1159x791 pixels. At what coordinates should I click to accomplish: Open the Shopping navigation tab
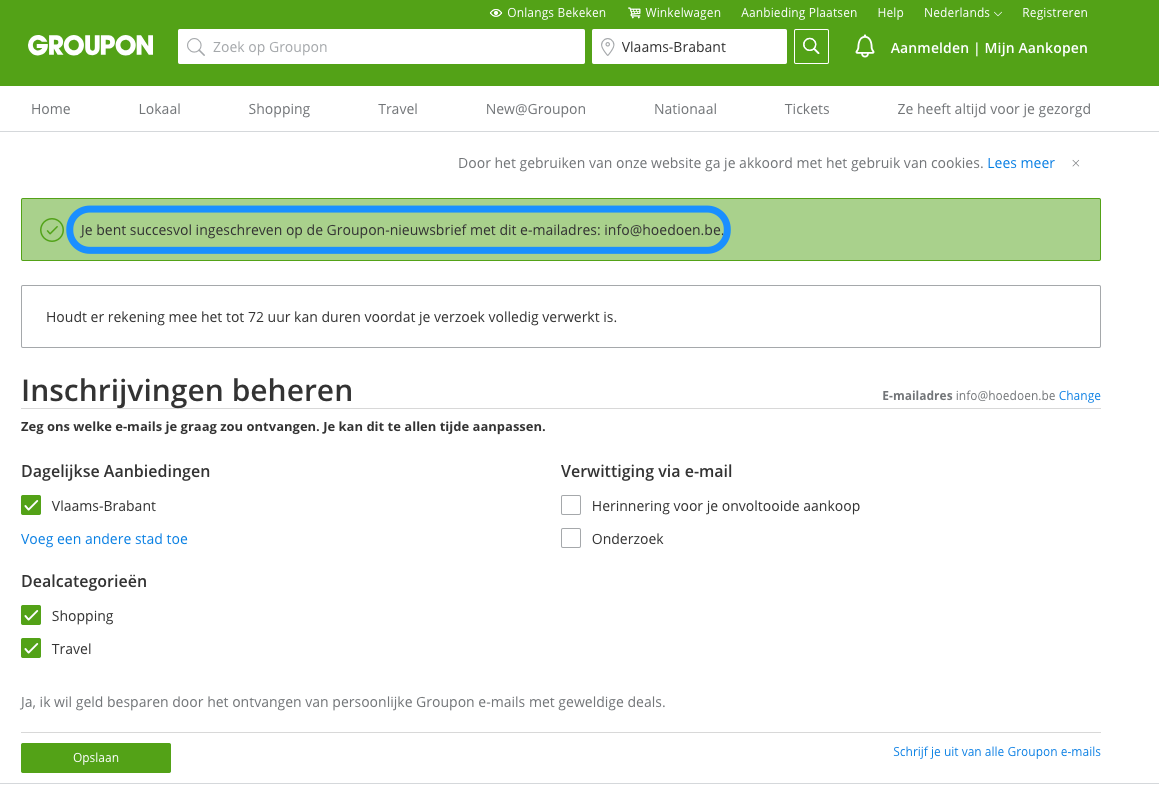pos(279,109)
